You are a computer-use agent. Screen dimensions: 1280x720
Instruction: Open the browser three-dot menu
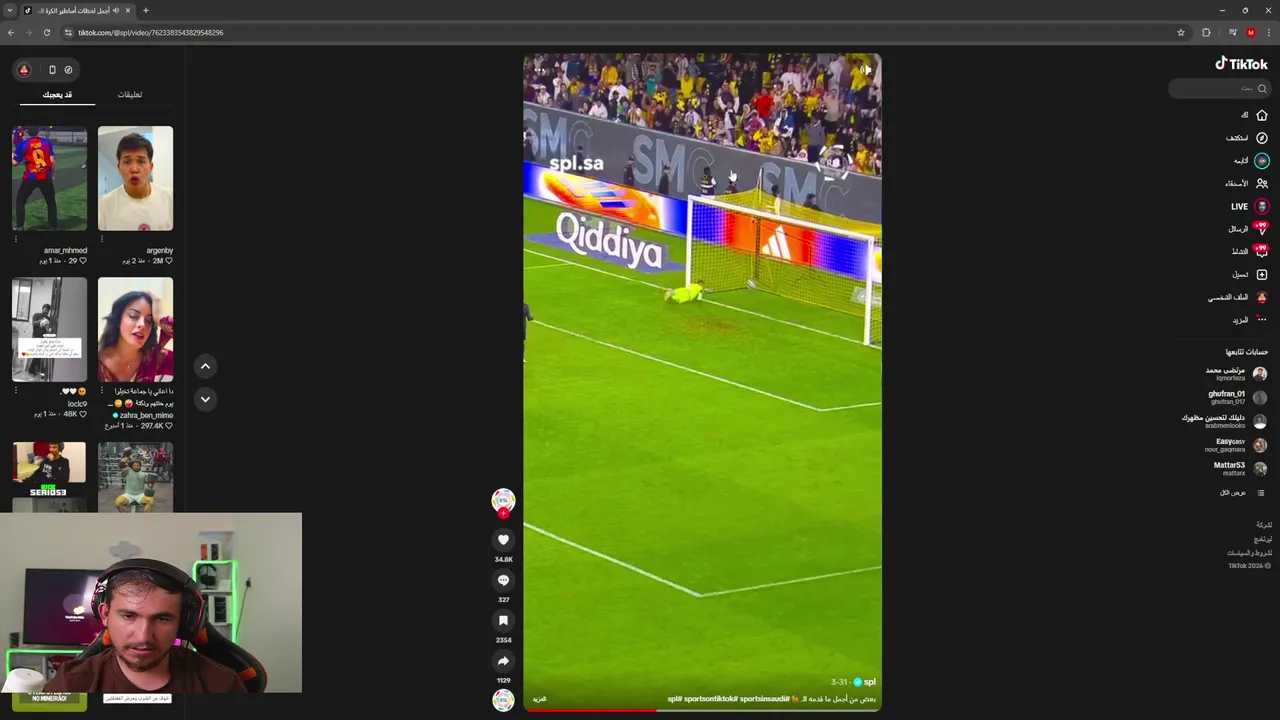(1268, 32)
